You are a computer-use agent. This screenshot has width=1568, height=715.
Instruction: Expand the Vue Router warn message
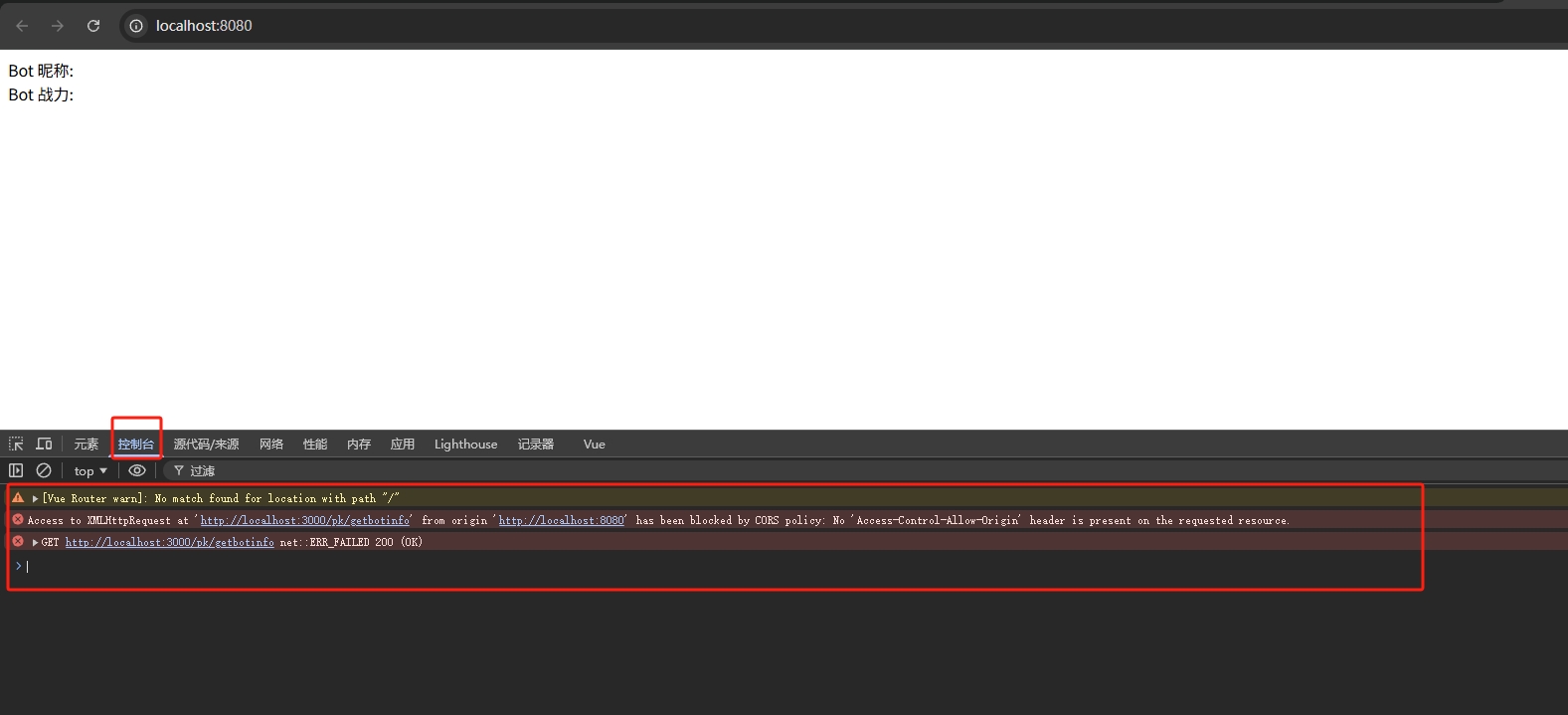tap(36, 498)
